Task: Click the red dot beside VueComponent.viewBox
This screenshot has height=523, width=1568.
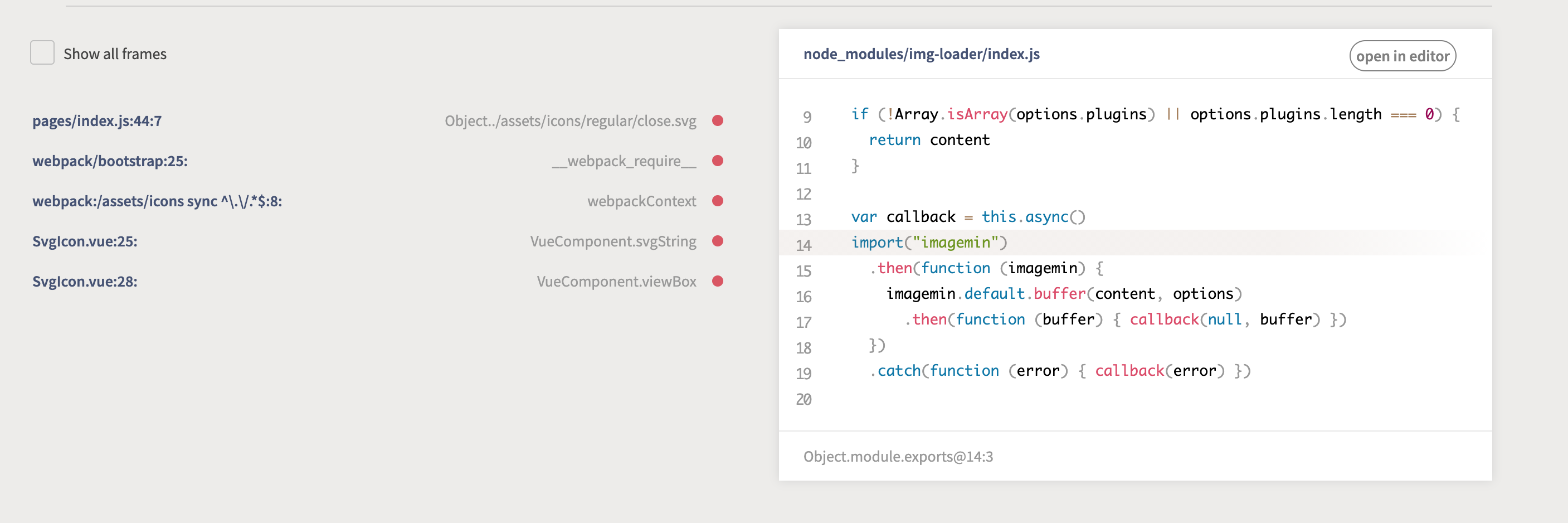Action: point(718,281)
